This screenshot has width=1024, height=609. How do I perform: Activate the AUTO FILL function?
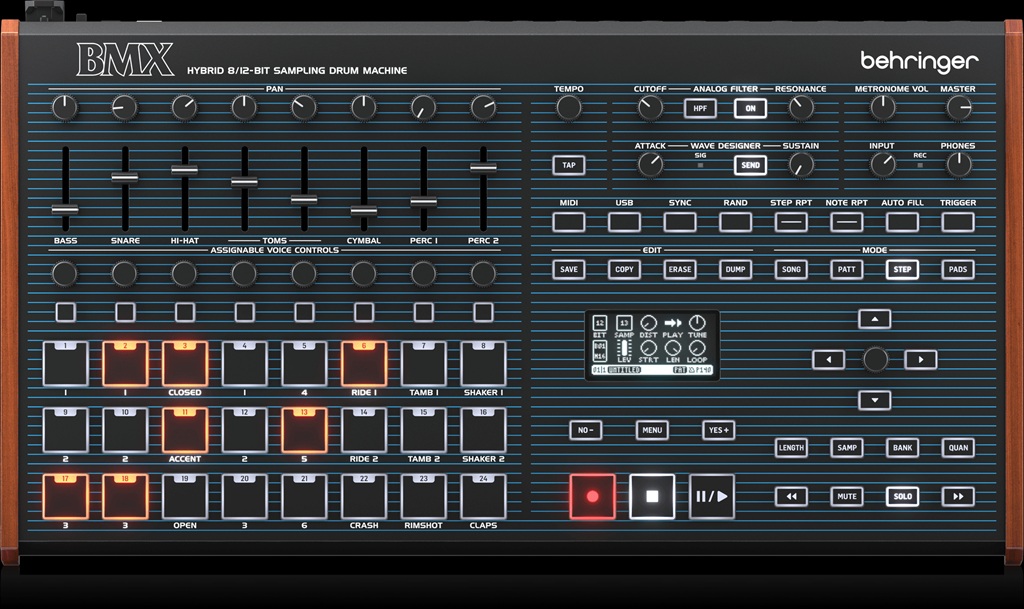click(x=901, y=222)
